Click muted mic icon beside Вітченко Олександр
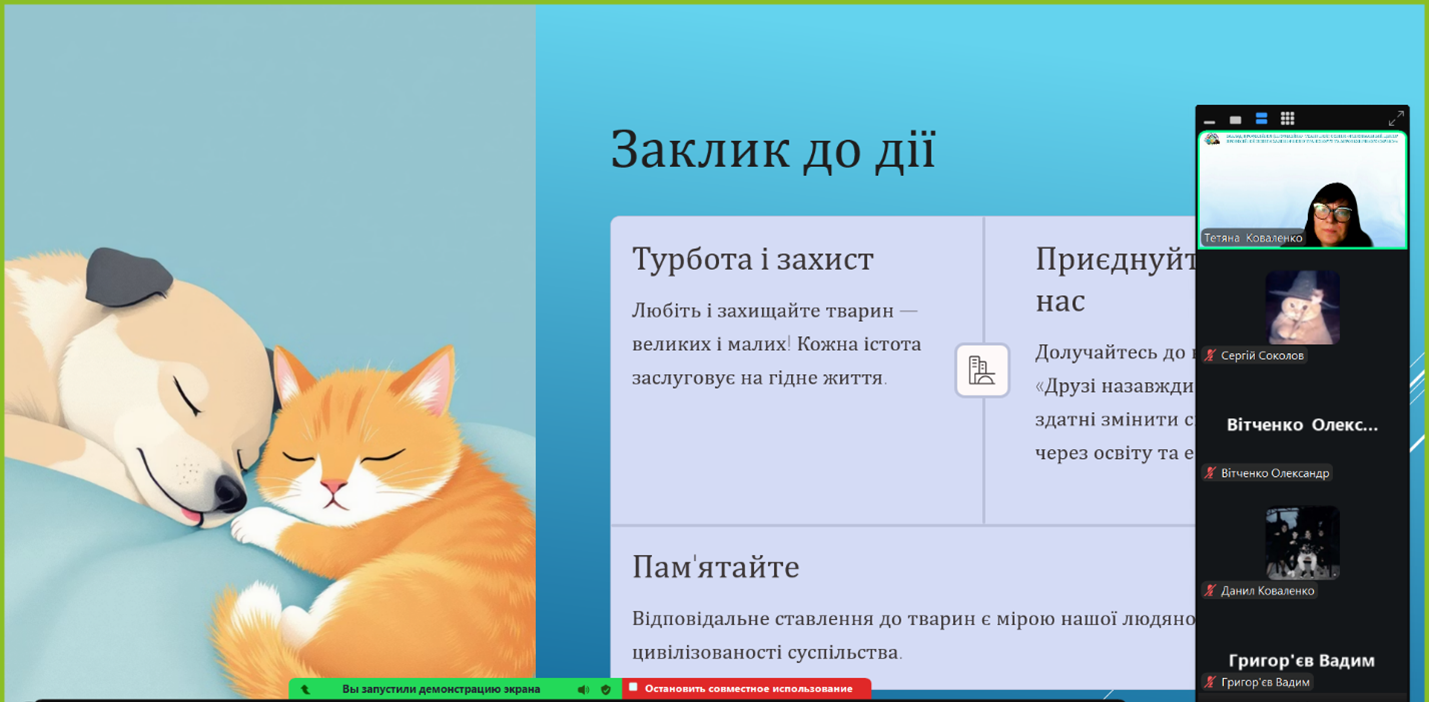 click(x=1211, y=473)
